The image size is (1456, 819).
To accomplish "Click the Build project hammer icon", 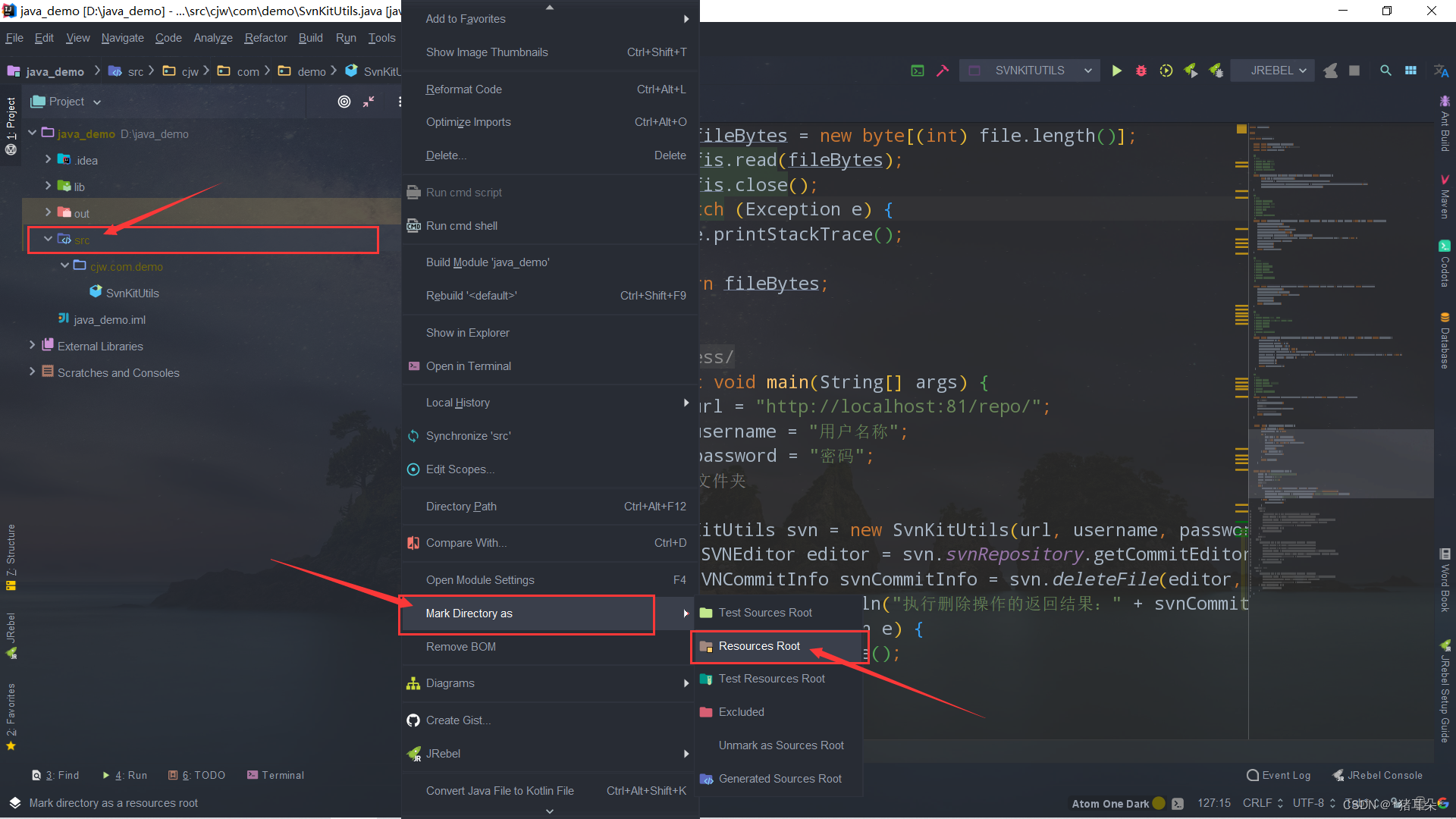I will [942, 71].
